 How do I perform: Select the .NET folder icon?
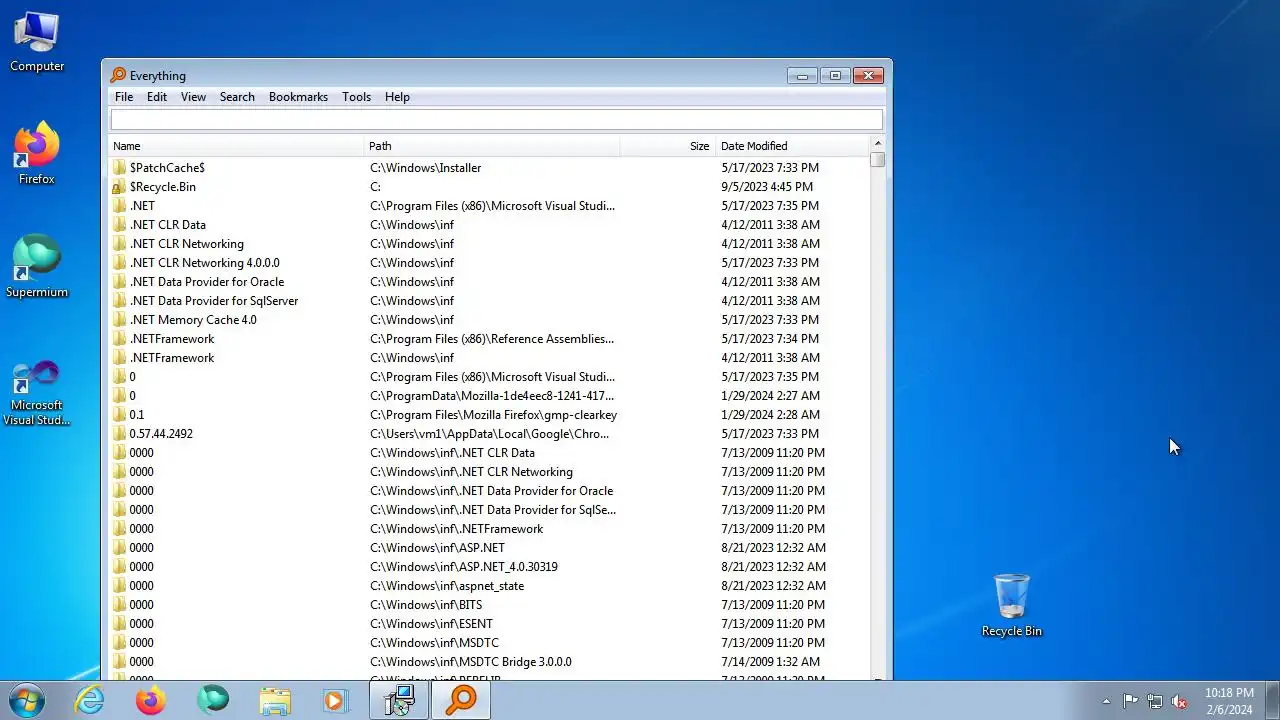click(119, 206)
